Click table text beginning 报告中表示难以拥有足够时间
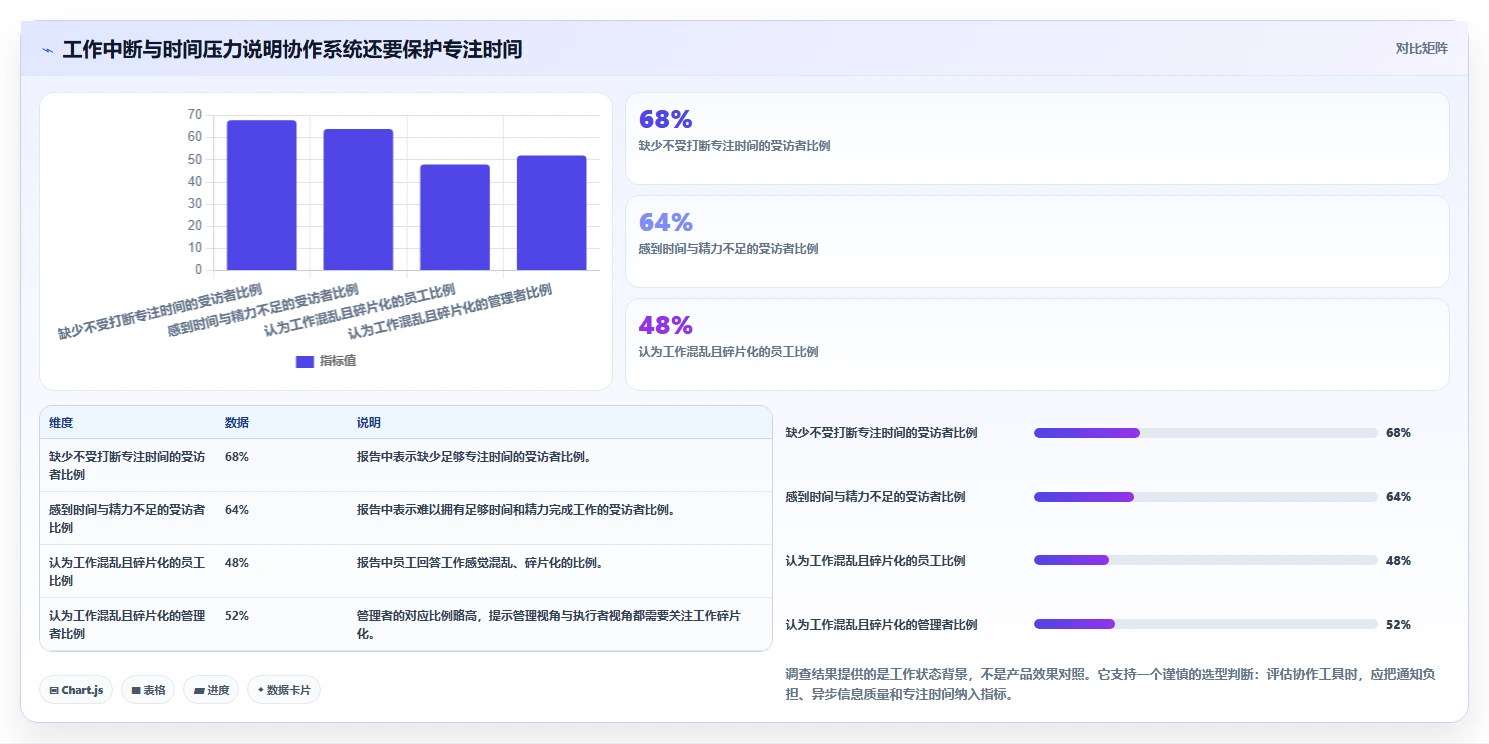This screenshot has width=1489, height=744. coord(517,510)
